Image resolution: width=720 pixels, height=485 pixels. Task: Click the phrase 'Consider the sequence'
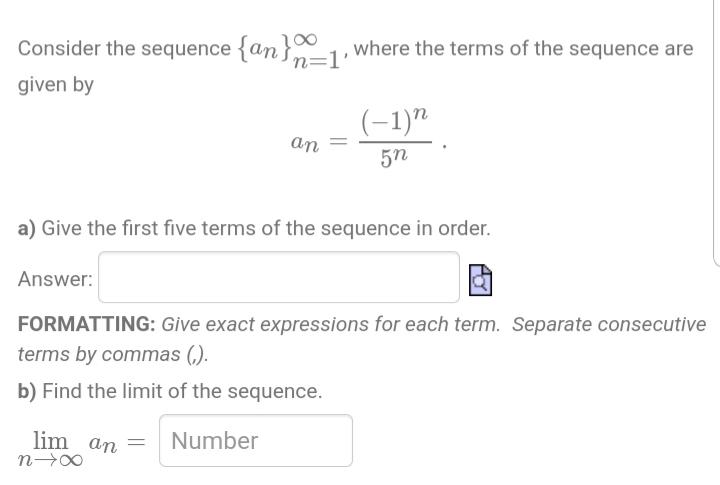point(124,49)
